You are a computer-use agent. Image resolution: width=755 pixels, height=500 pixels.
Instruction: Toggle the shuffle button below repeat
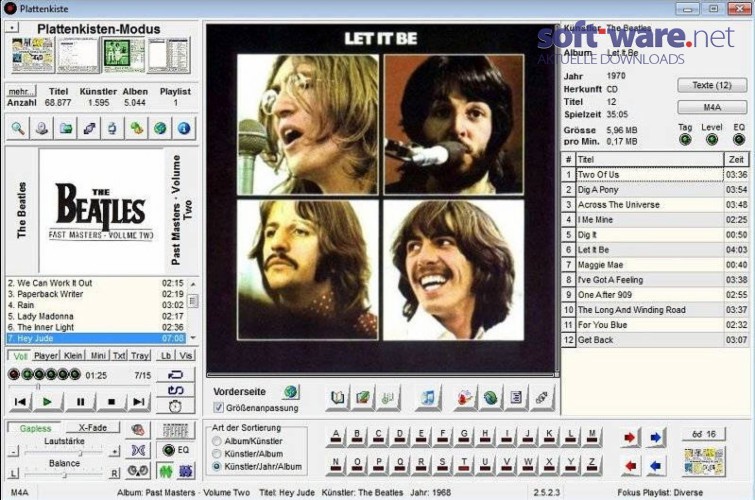pos(175,390)
